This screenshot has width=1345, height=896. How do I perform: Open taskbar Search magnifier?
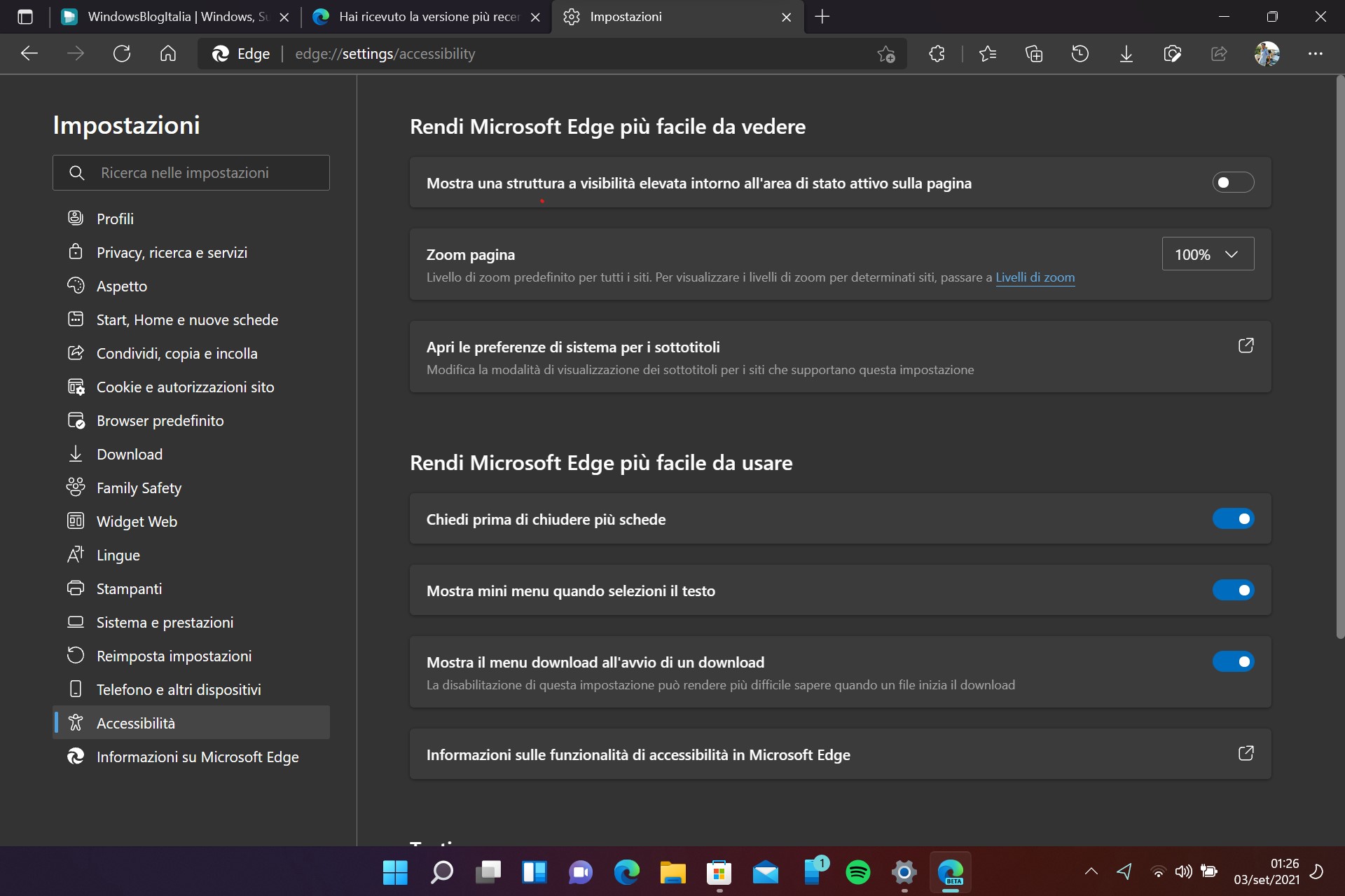(441, 872)
